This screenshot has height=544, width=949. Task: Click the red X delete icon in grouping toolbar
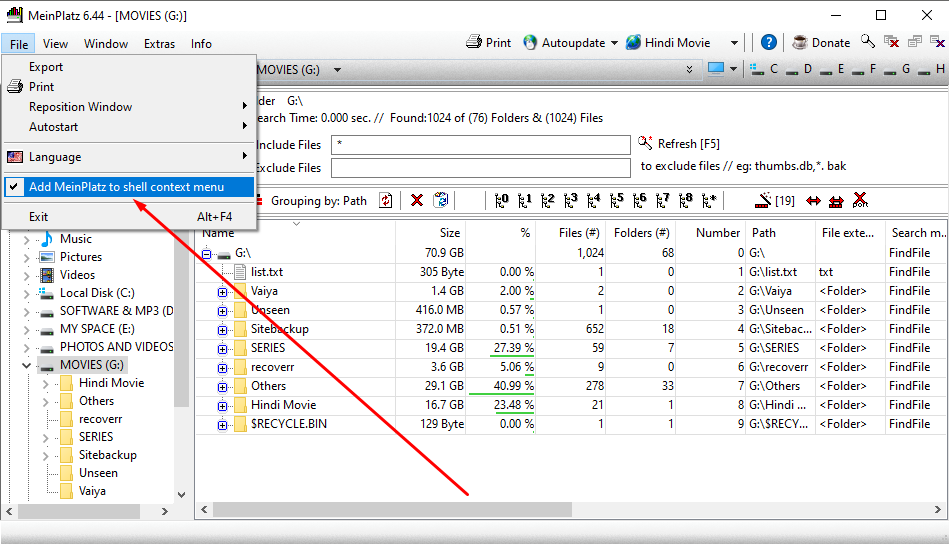[x=416, y=200]
